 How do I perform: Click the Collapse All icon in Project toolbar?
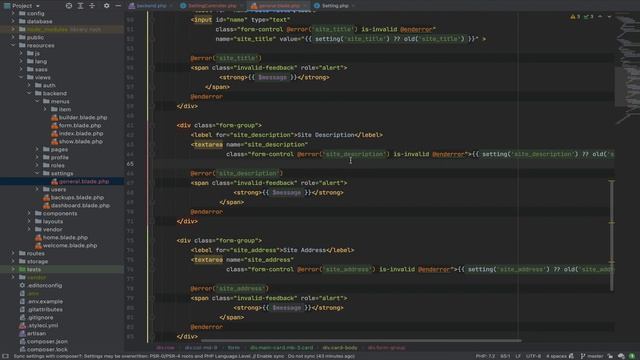click(x=92, y=6)
